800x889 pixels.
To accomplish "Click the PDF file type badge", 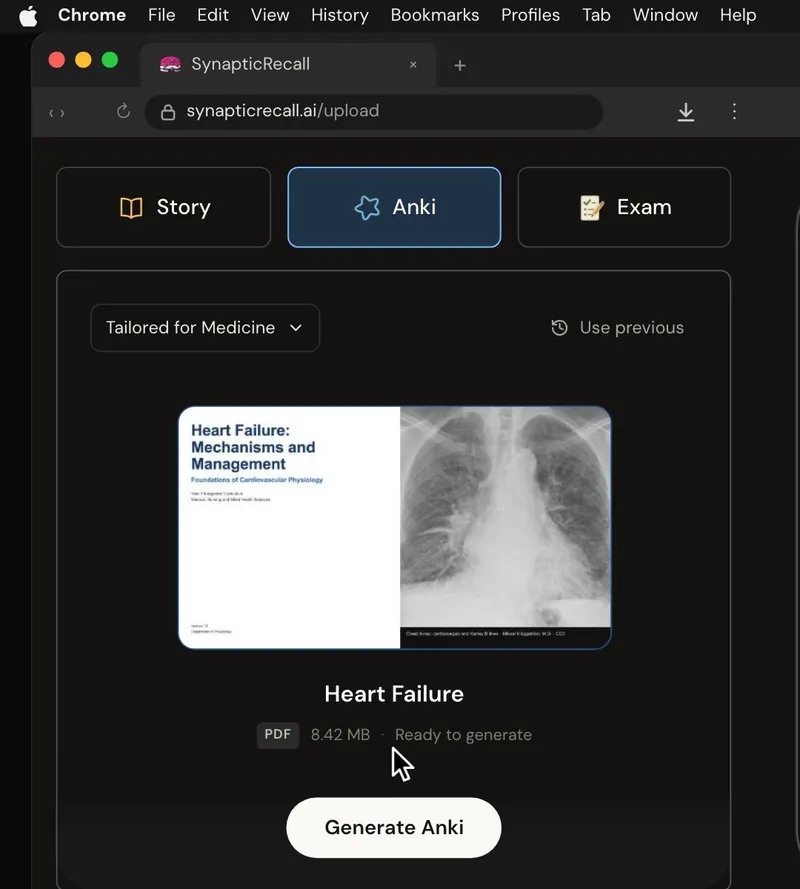I will tap(278, 735).
